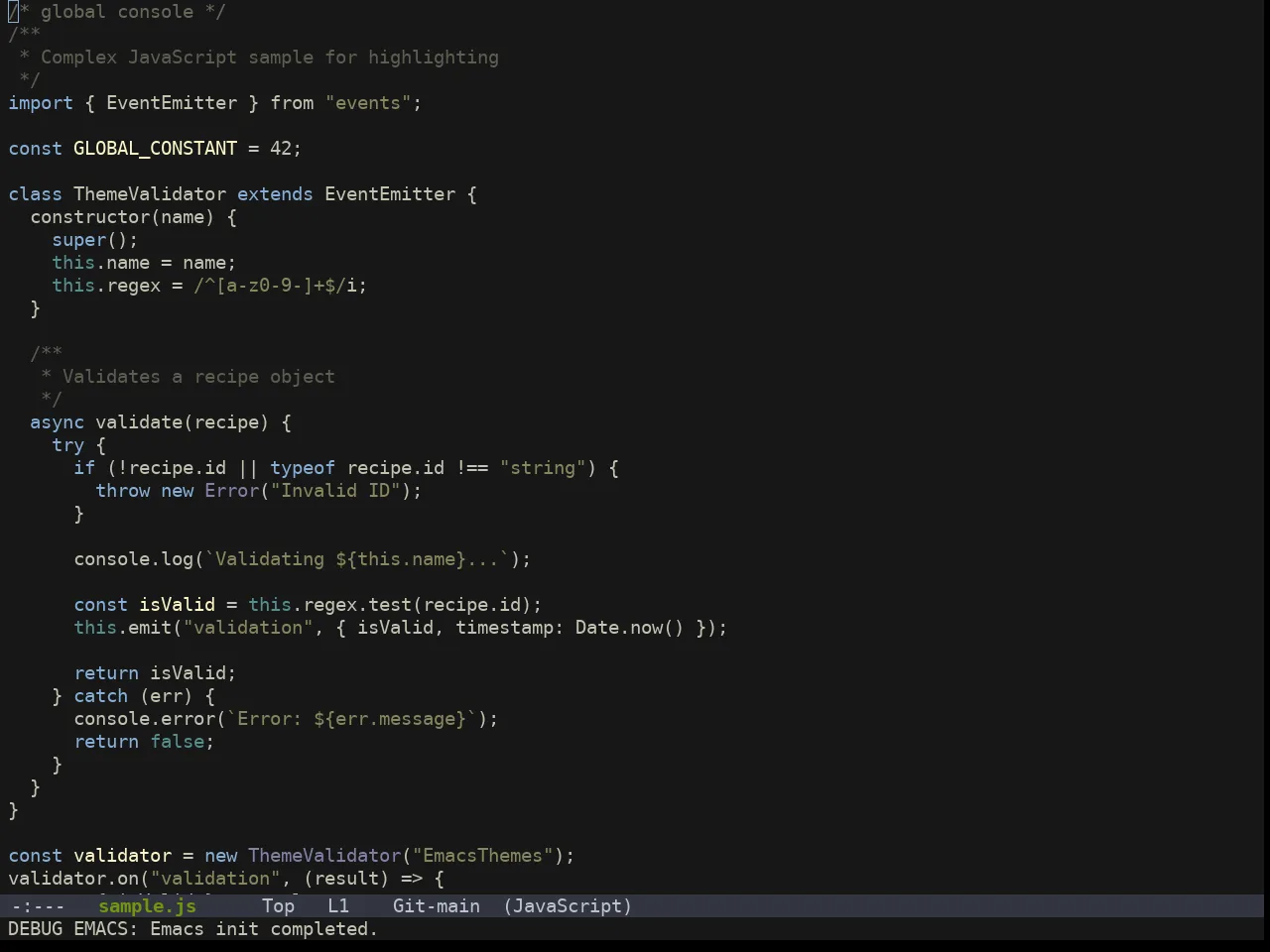Viewport: 1270px width, 952px height.
Task: Click the regex literal /^[a-z0-9-]+$/i
Action: click(x=275, y=286)
